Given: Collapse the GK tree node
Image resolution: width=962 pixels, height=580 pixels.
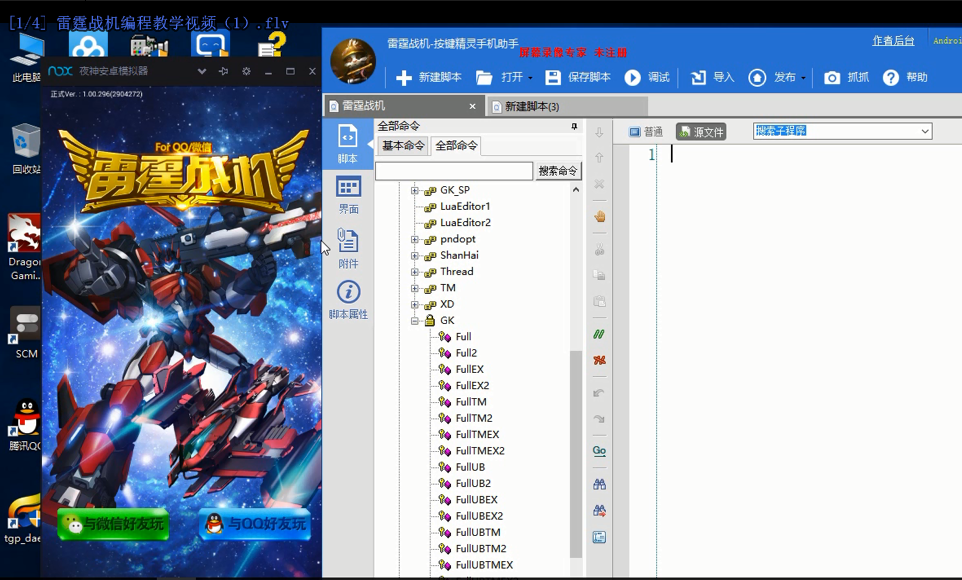Looking at the screenshot, I should point(415,321).
